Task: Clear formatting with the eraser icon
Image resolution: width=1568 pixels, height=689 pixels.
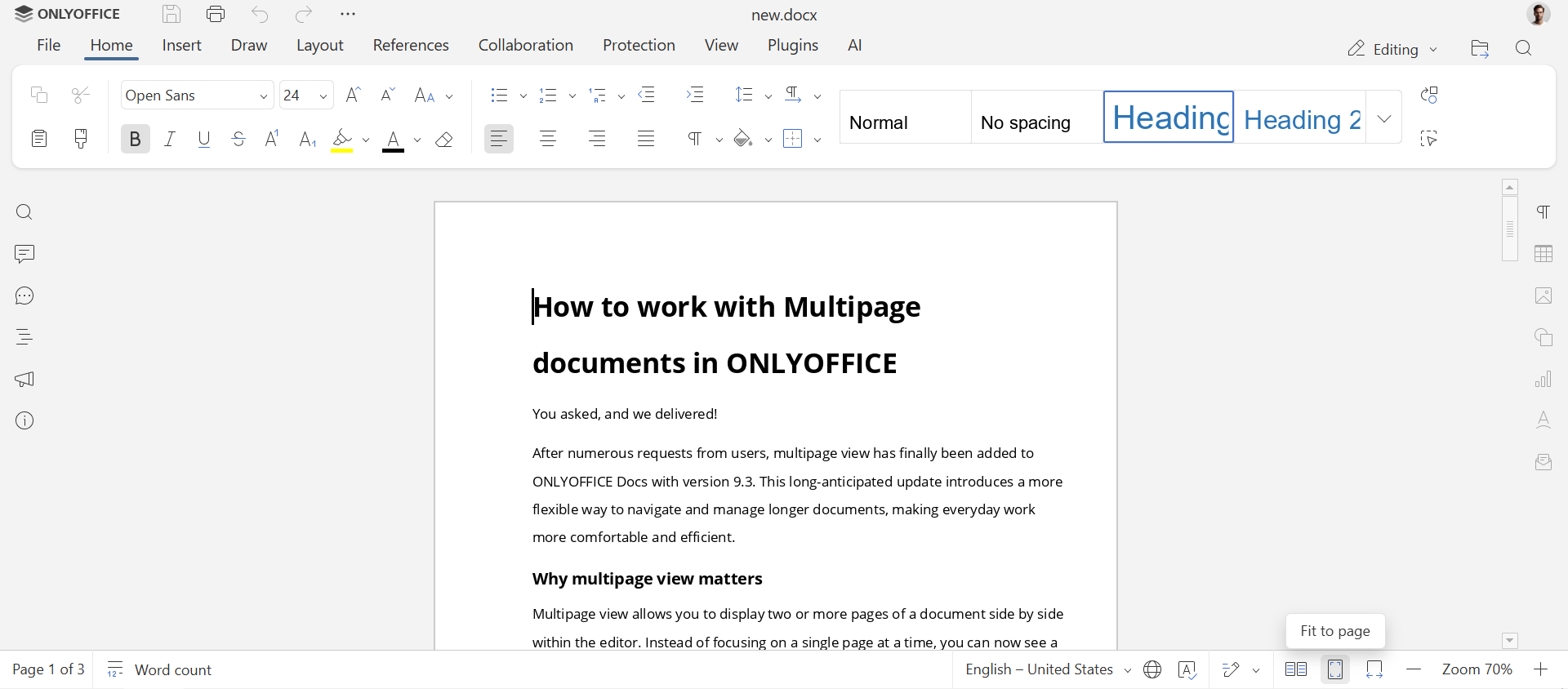Action: [x=444, y=139]
